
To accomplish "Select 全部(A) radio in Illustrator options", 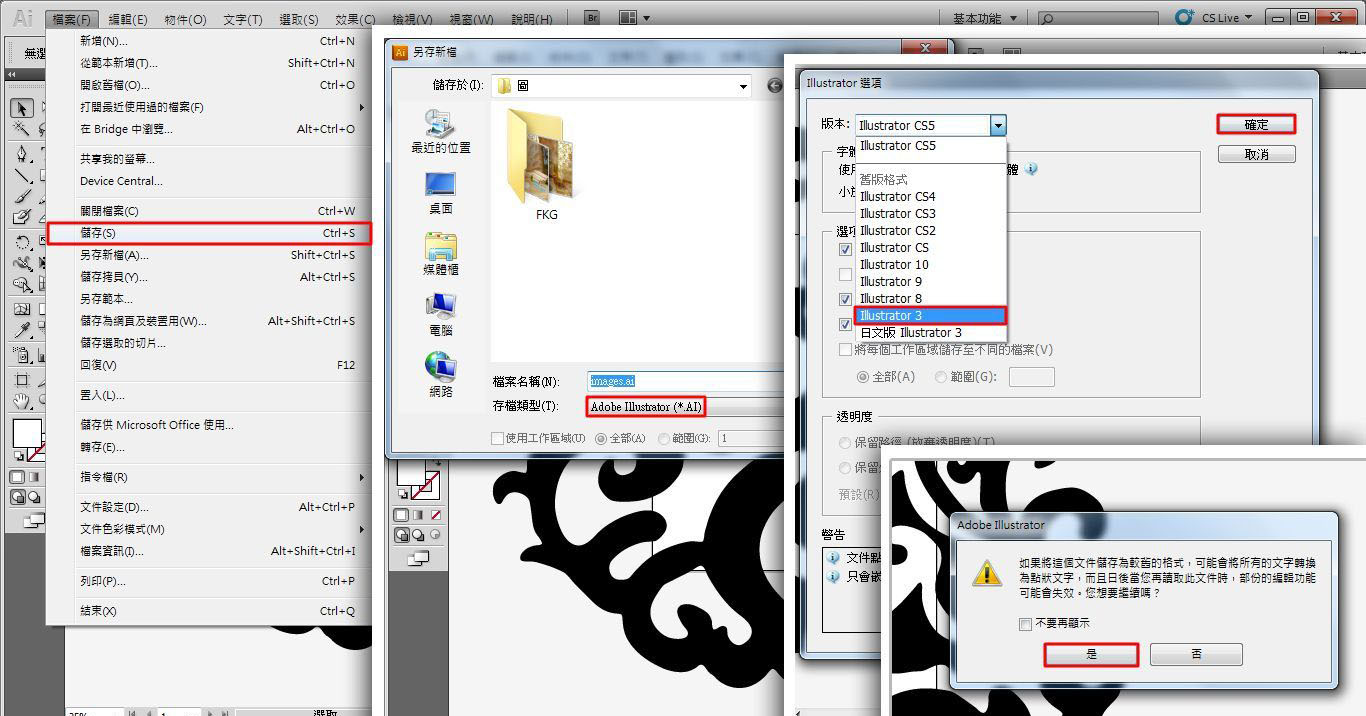I will coord(863,377).
